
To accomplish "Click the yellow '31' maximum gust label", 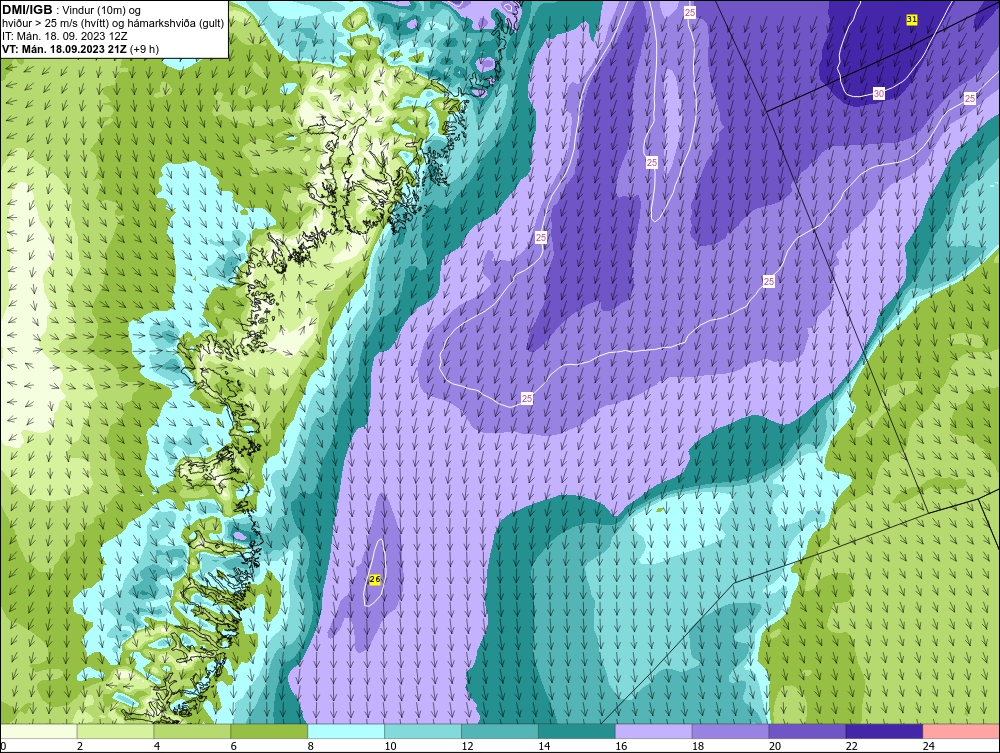I will pos(911,20).
